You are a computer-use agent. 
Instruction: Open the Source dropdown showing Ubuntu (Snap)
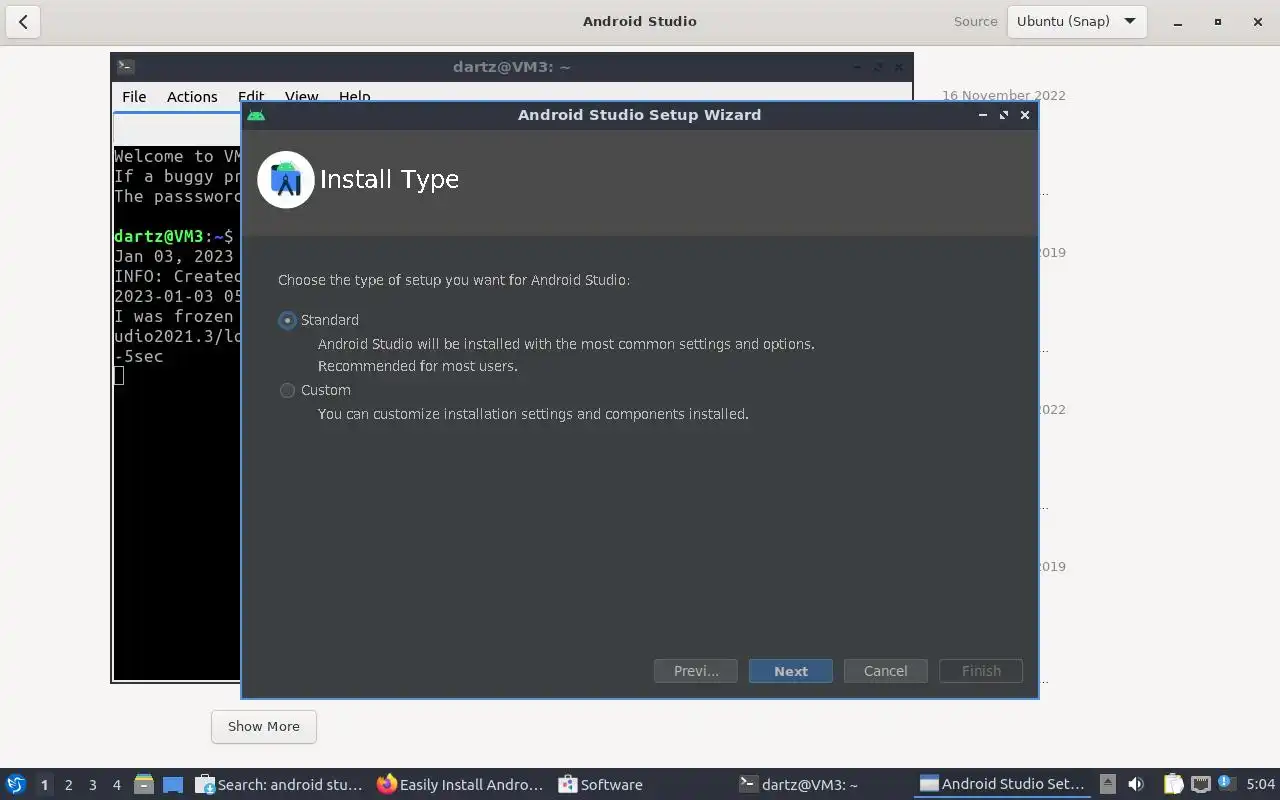1076,21
